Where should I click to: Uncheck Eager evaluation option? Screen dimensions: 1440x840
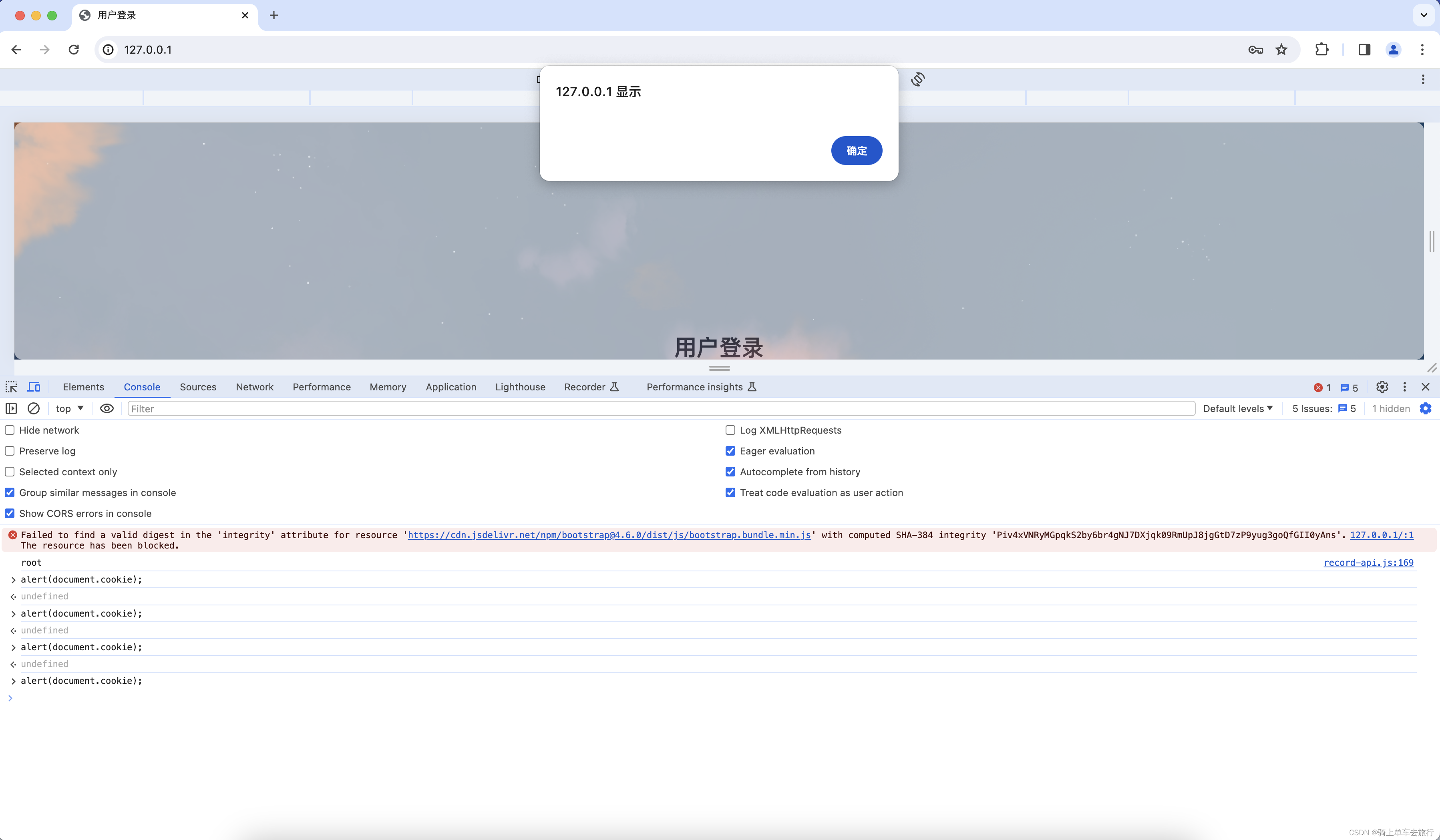click(730, 451)
